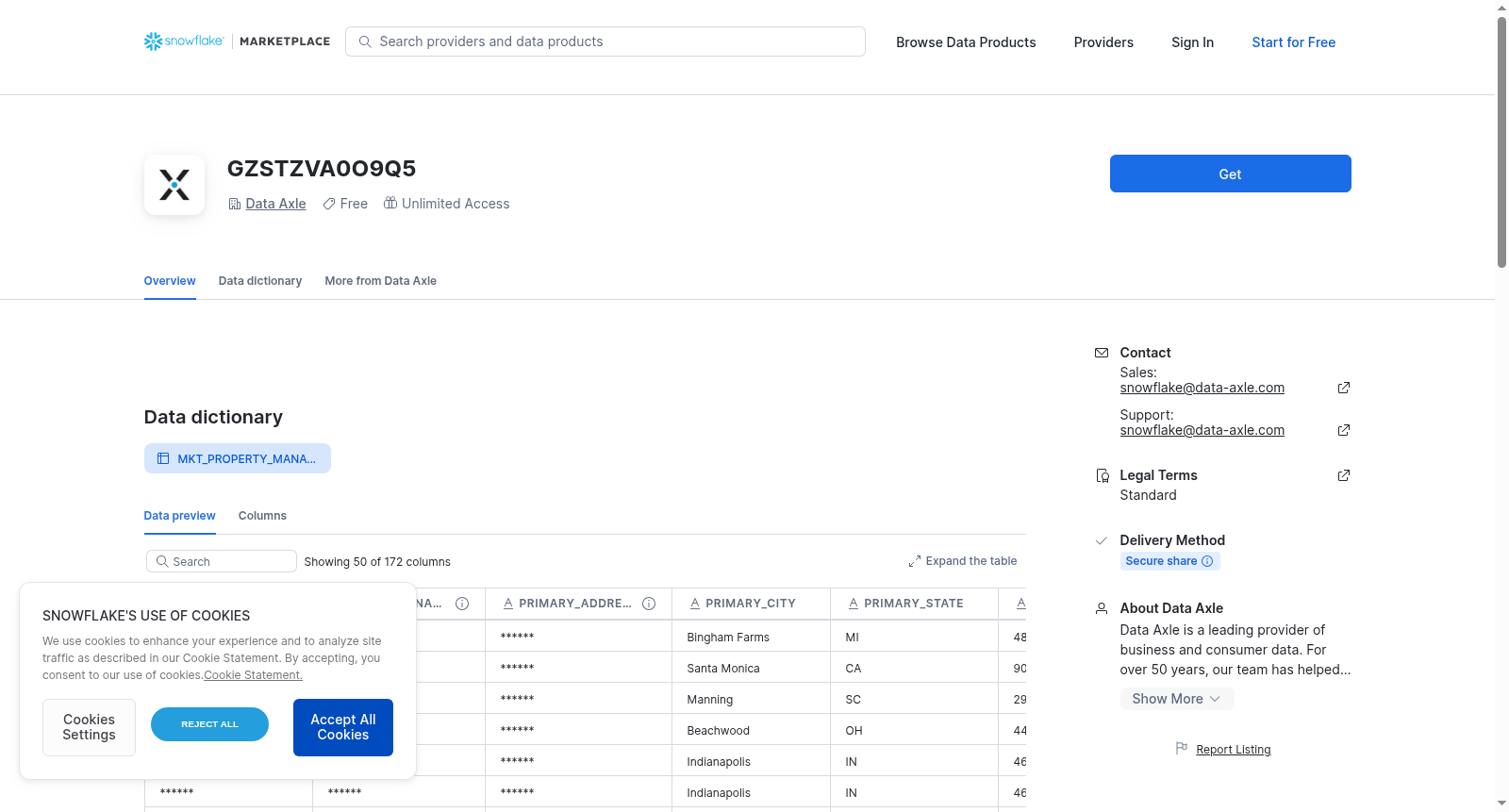This screenshot has width=1509, height=812.
Task: Click the data preview search magnifier icon
Action: pos(162,561)
